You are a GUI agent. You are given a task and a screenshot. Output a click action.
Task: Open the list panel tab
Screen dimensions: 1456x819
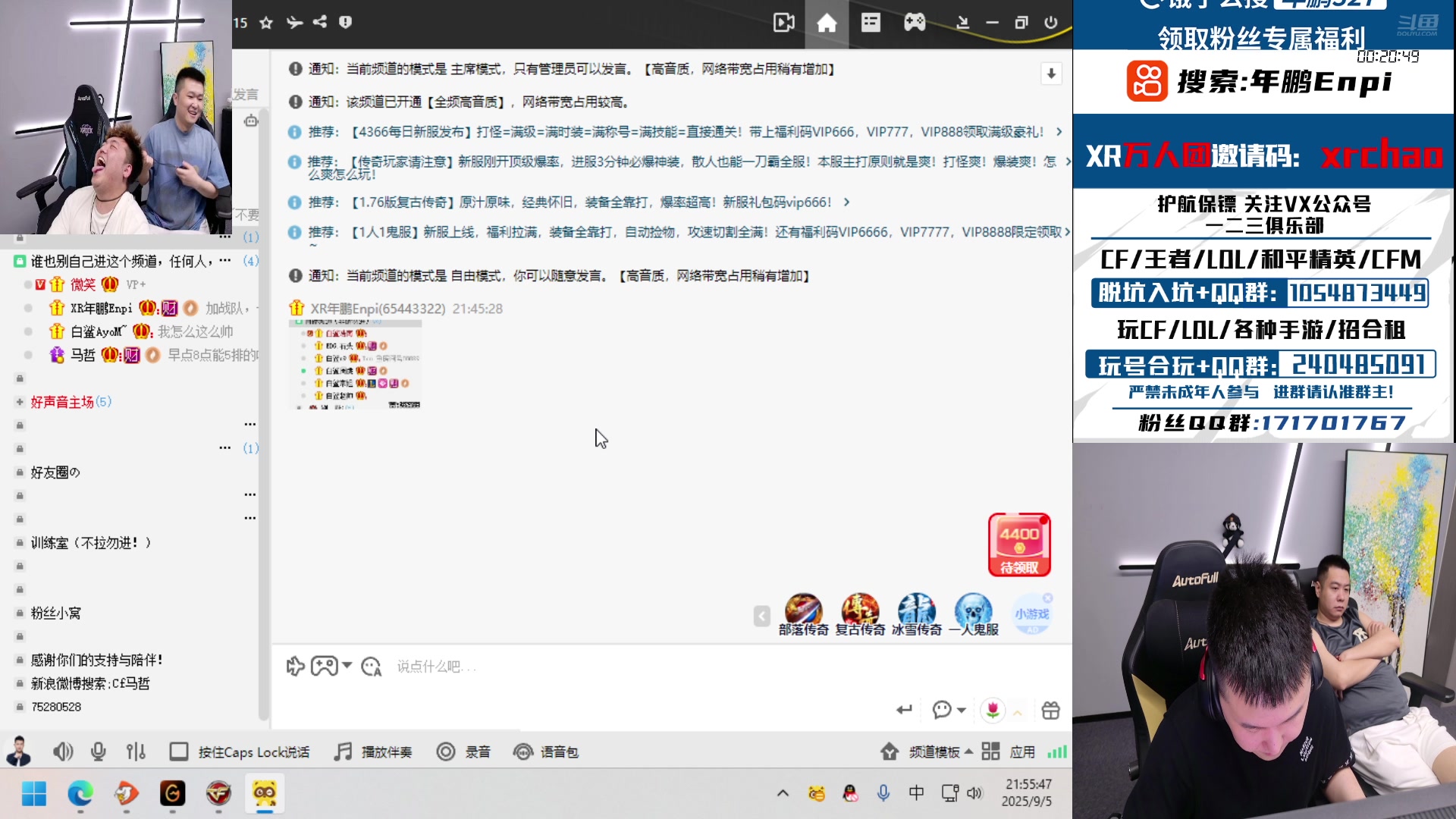tap(871, 23)
